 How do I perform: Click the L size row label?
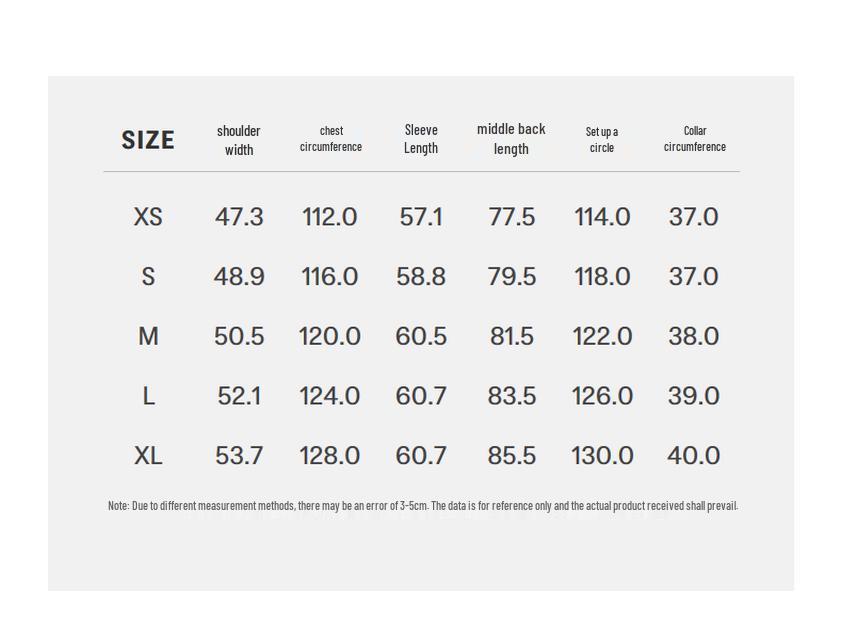[148, 396]
